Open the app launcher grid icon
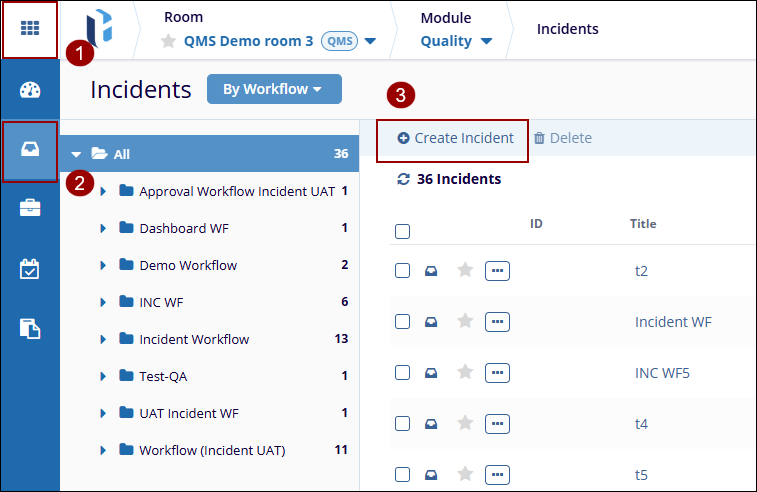 coord(30,29)
